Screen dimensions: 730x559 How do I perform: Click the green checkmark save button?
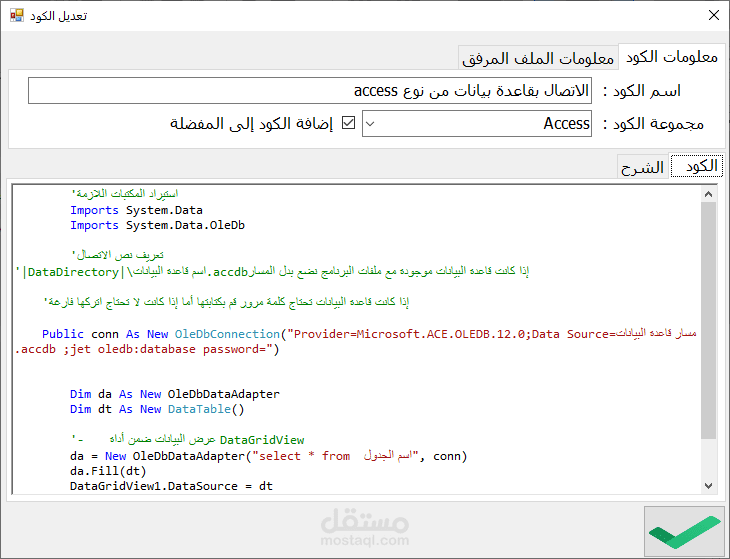pos(684,531)
